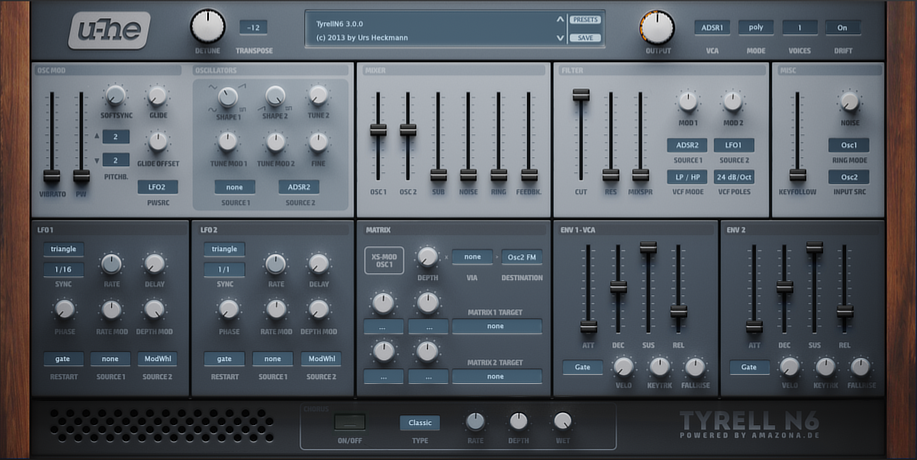Click the preset display up arrow
Screen dimensions: 917x460
tap(561, 20)
